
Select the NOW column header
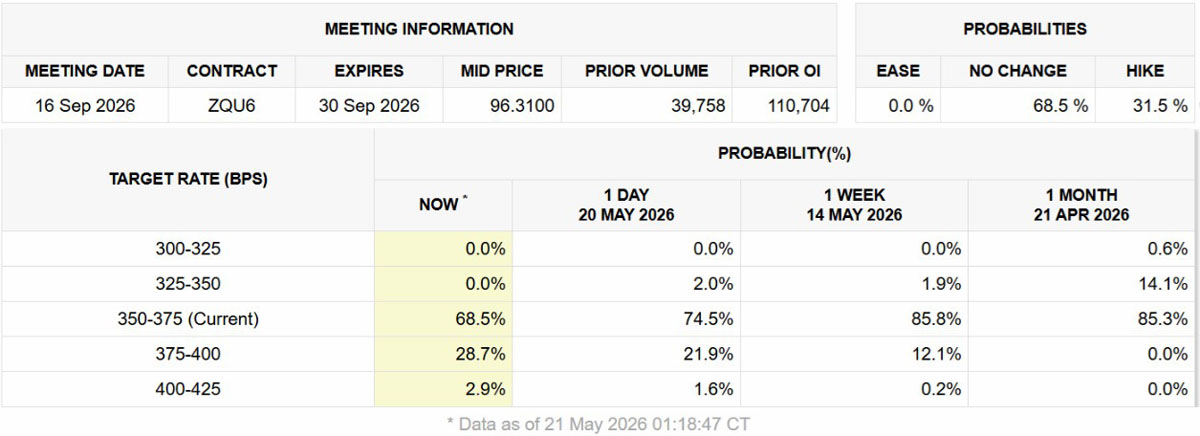tap(442, 204)
